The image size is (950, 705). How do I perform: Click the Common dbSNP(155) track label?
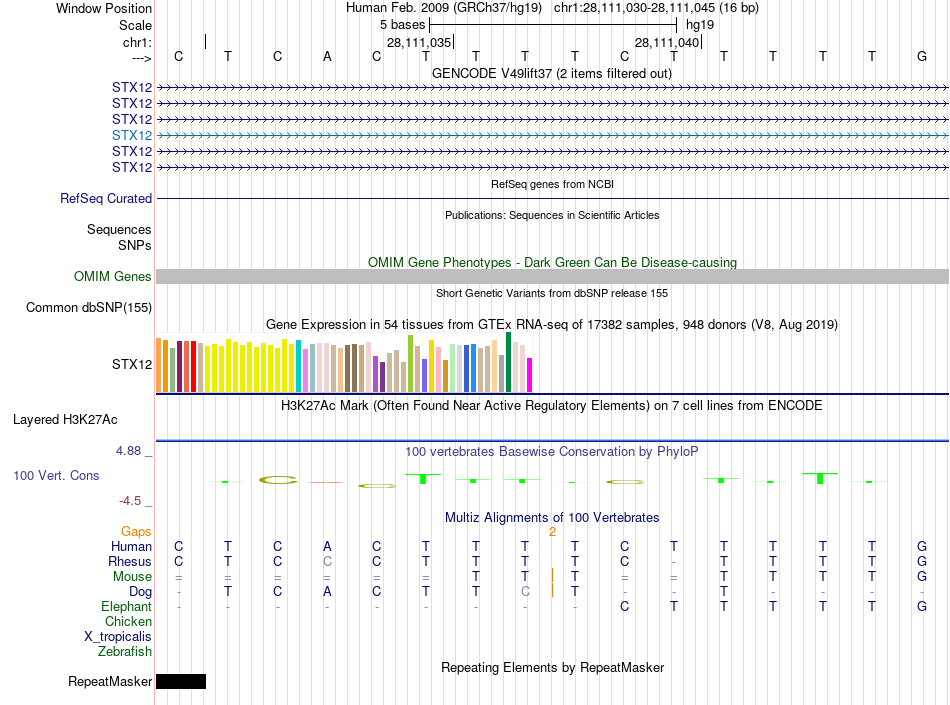click(x=88, y=307)
